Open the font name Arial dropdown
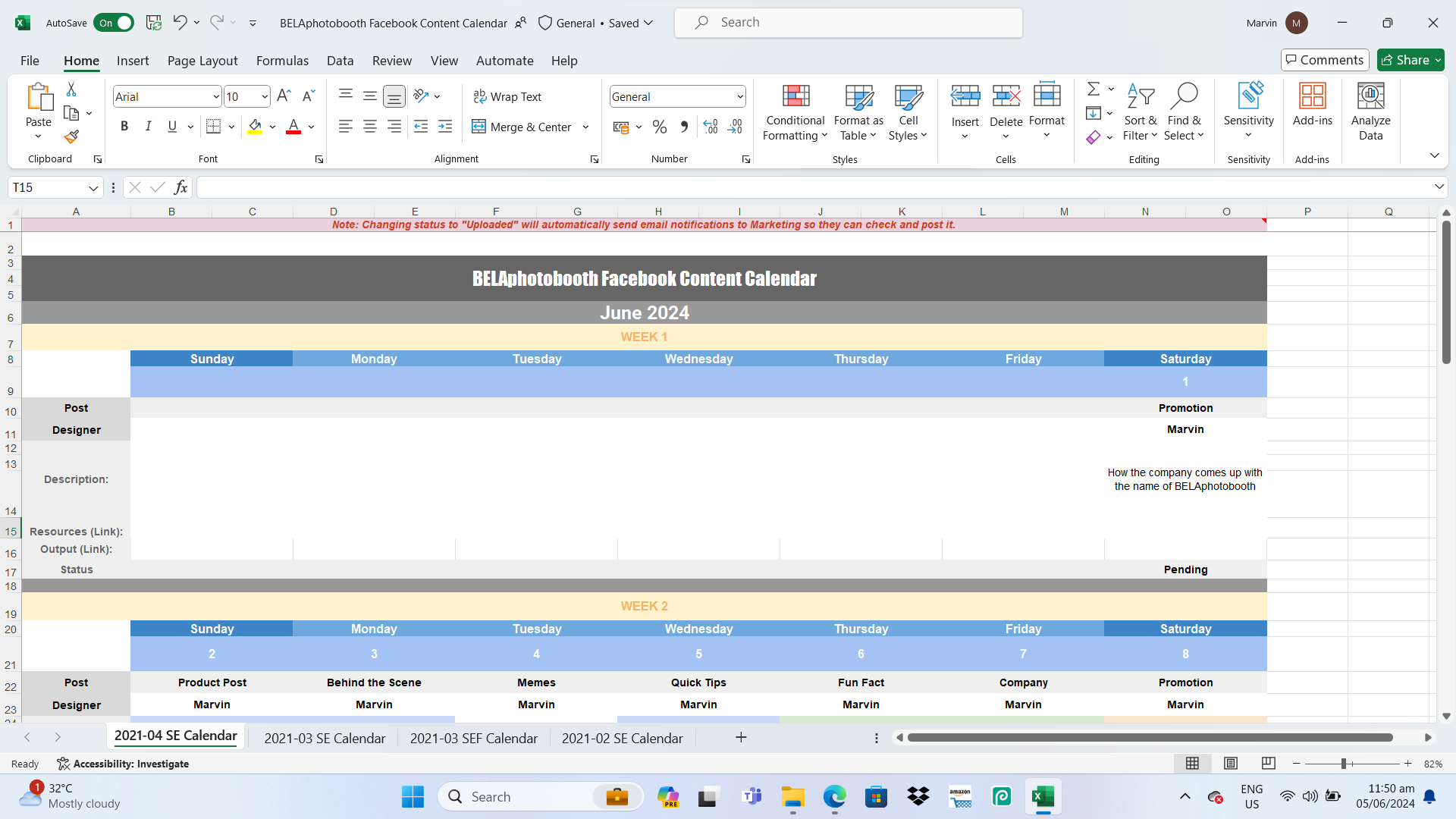The image size is (1456, 819). (216, 96)
